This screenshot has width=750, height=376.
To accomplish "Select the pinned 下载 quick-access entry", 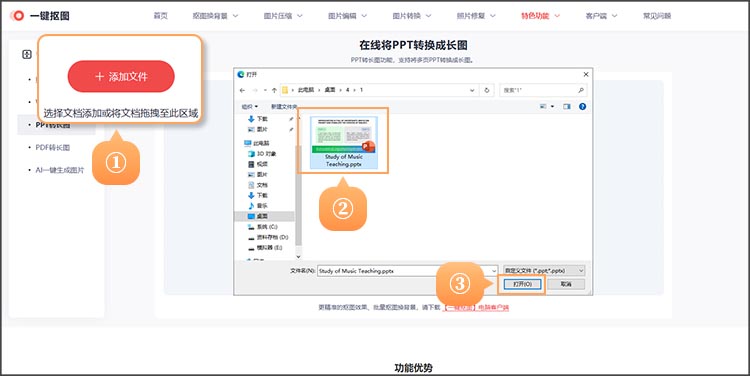I will (257, 119).
